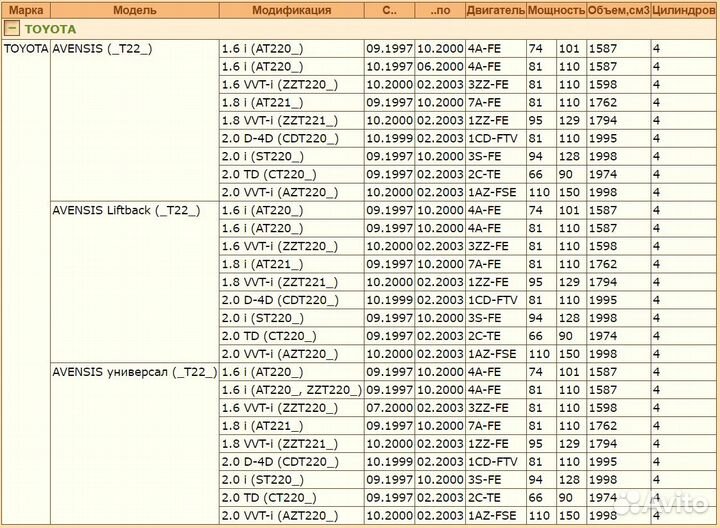Screen dimensions: 720x528
Task: Click the ..по end date column header
Action: (440, 10)
